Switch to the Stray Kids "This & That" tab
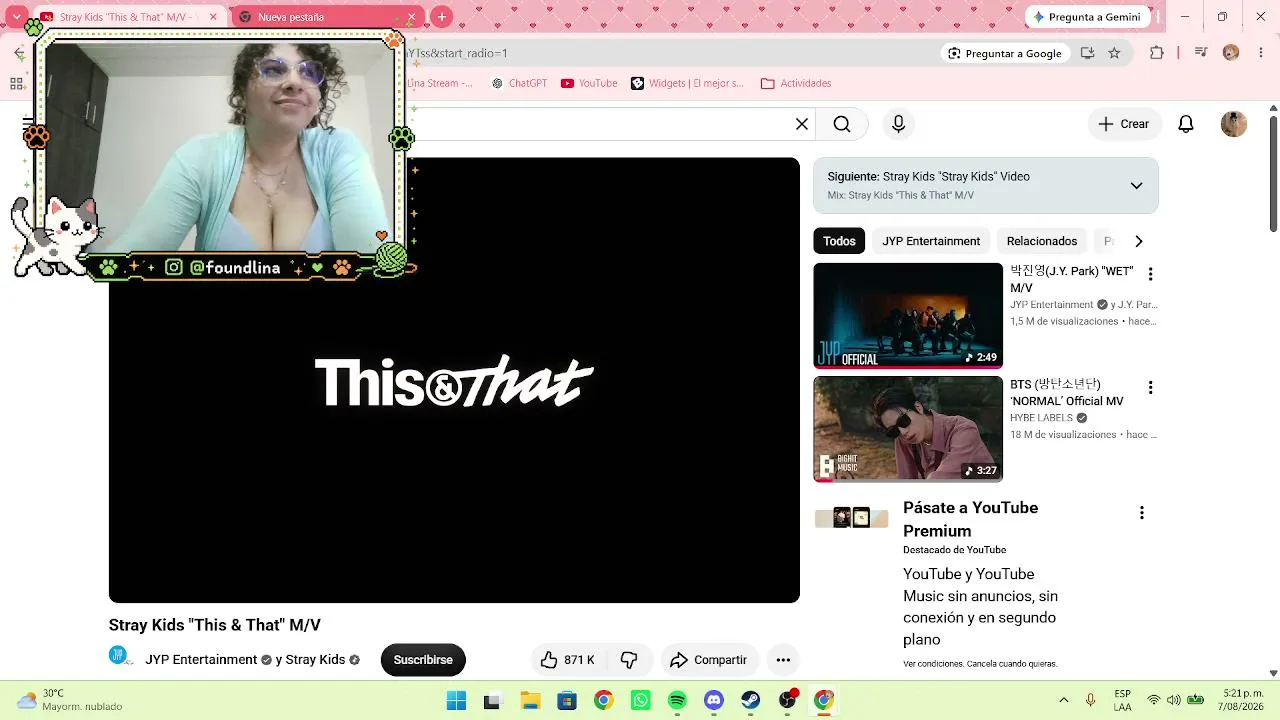The width and height of the screenshot is (1280, 720). (128, 17)
